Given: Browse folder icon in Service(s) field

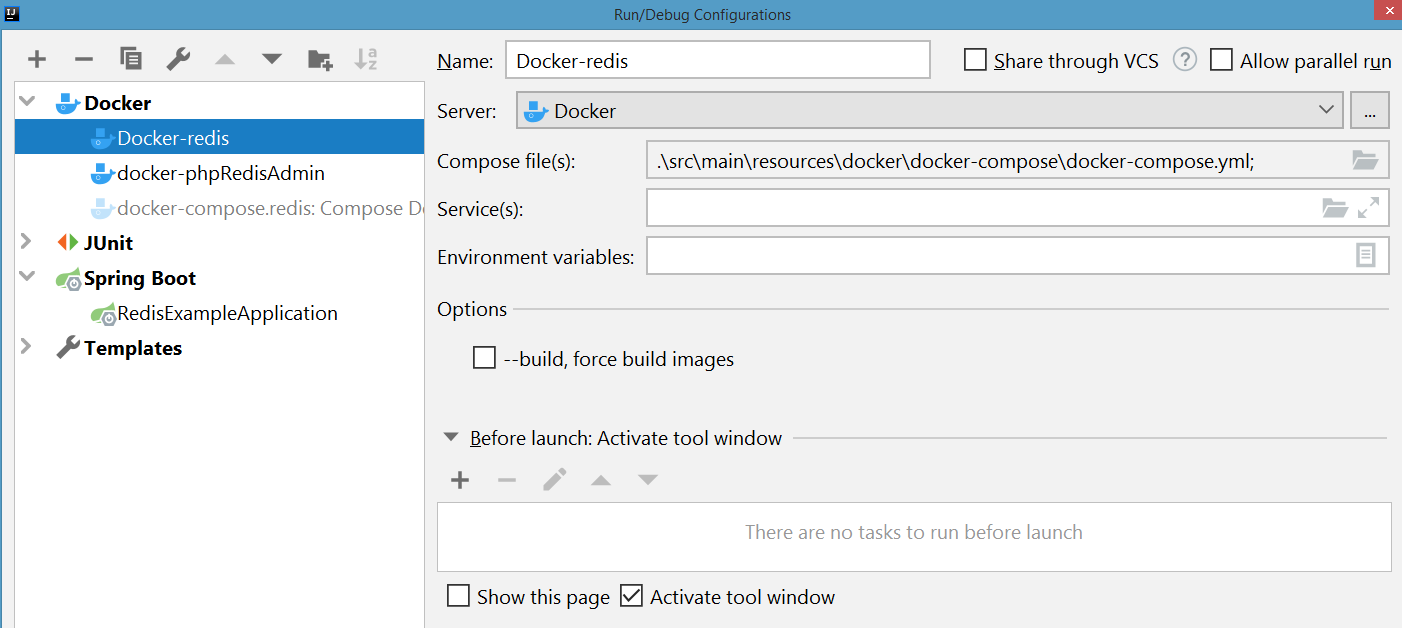Looking at the screenshot, I should 1334,208.
